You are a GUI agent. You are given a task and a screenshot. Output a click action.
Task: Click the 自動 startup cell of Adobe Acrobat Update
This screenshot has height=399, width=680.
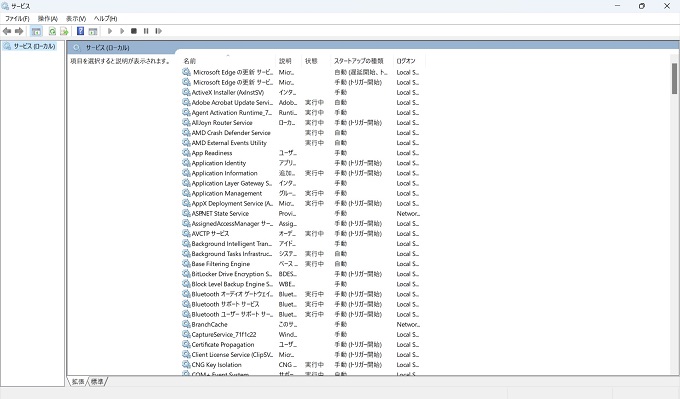click(340, 102)
